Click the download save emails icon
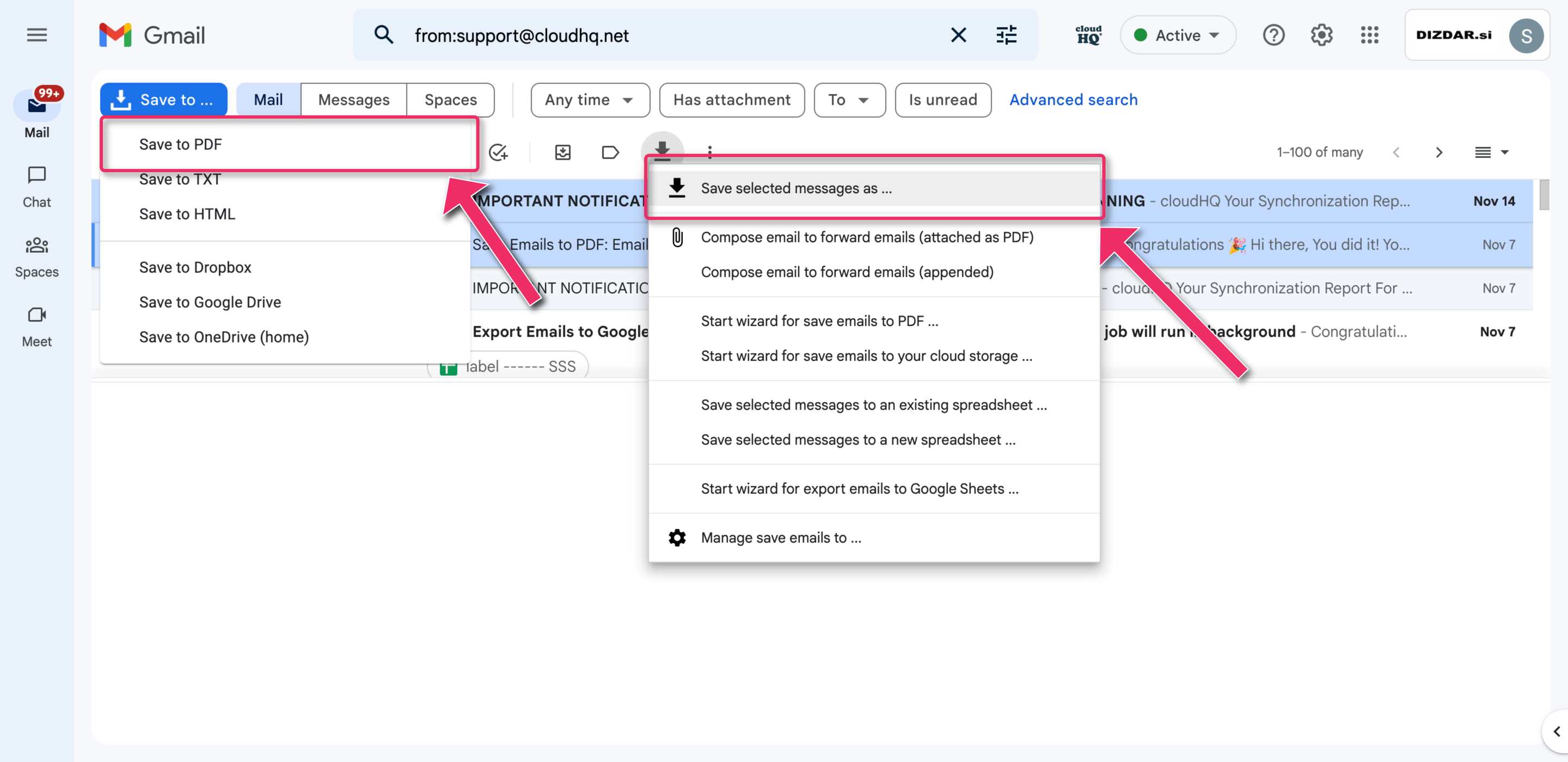Viewport: 1568px width, 762px height. [662, 151]
